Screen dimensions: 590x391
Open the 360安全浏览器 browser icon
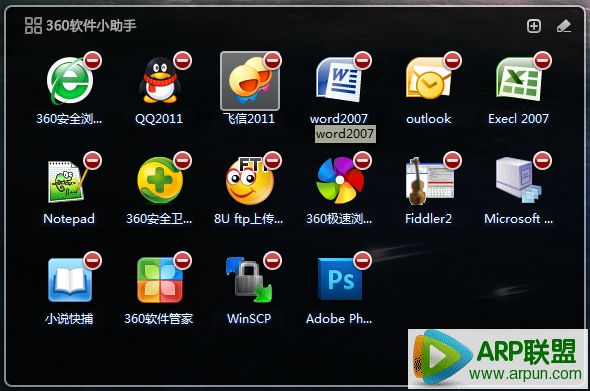pyautogui.click(x=70, y=81)
